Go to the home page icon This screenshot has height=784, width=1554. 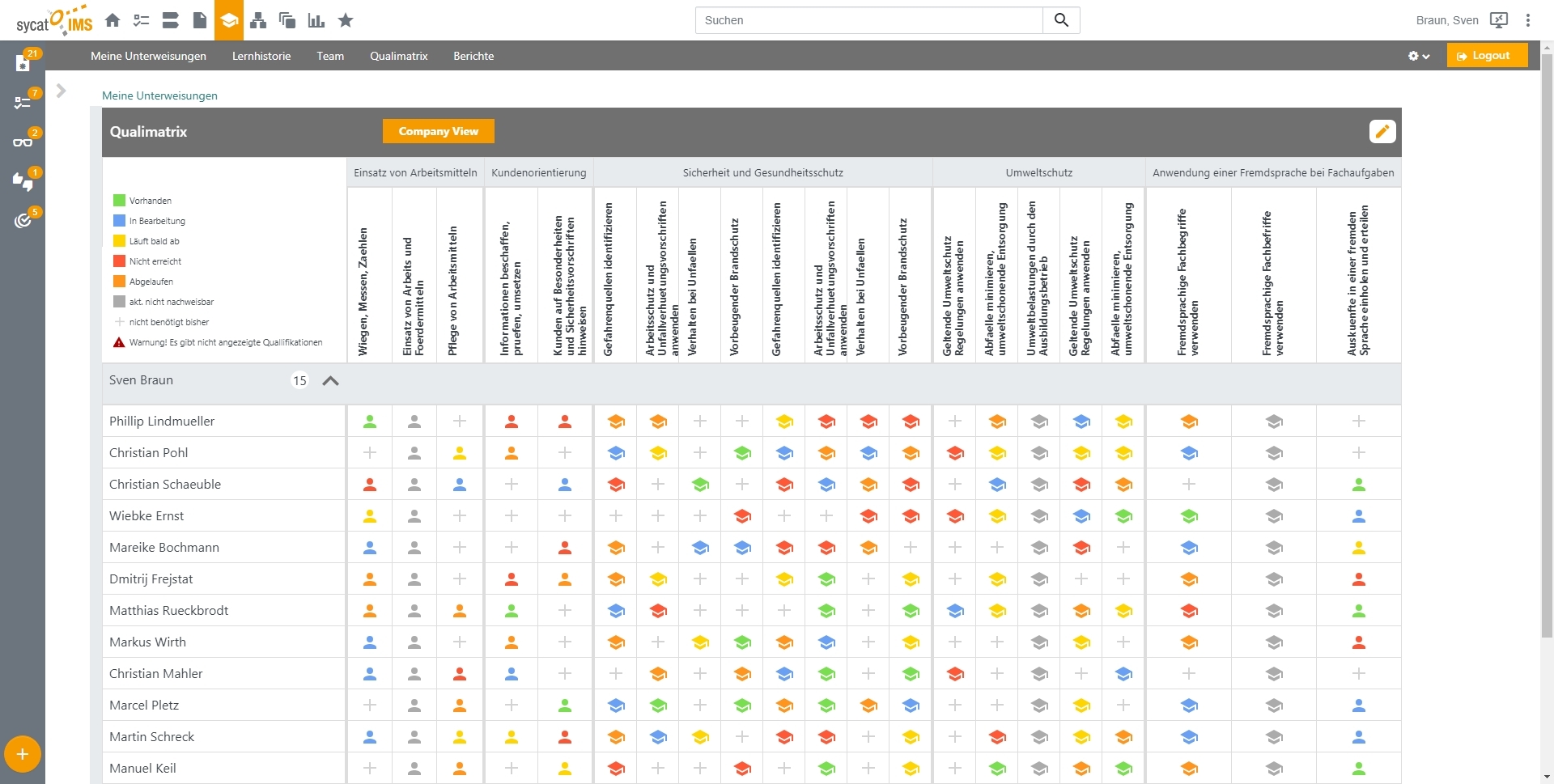click(113, 20)
